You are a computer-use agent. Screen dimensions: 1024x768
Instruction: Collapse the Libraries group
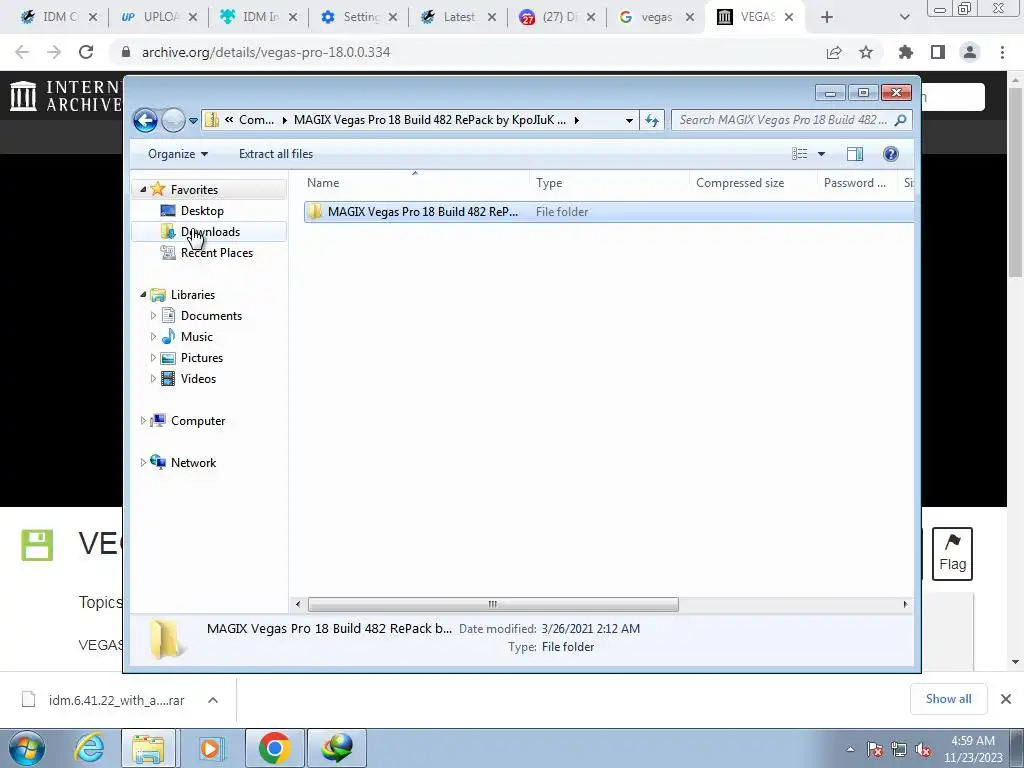point(143,295)
